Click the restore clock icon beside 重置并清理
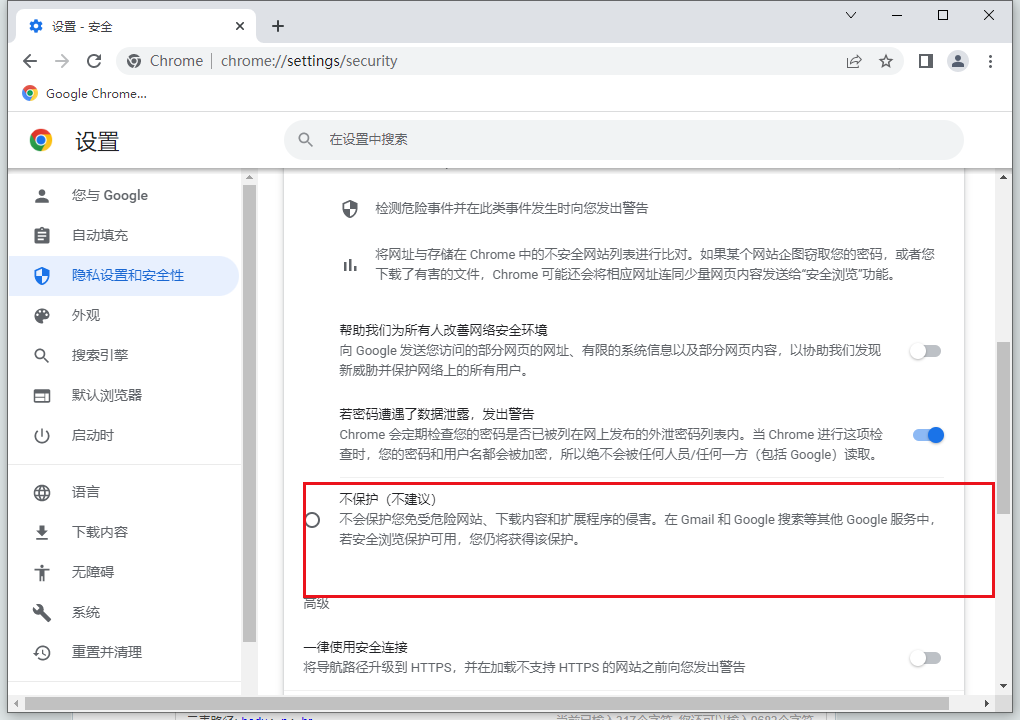The height and width of the screenshot is (720, 1020). tap(42, 652)
